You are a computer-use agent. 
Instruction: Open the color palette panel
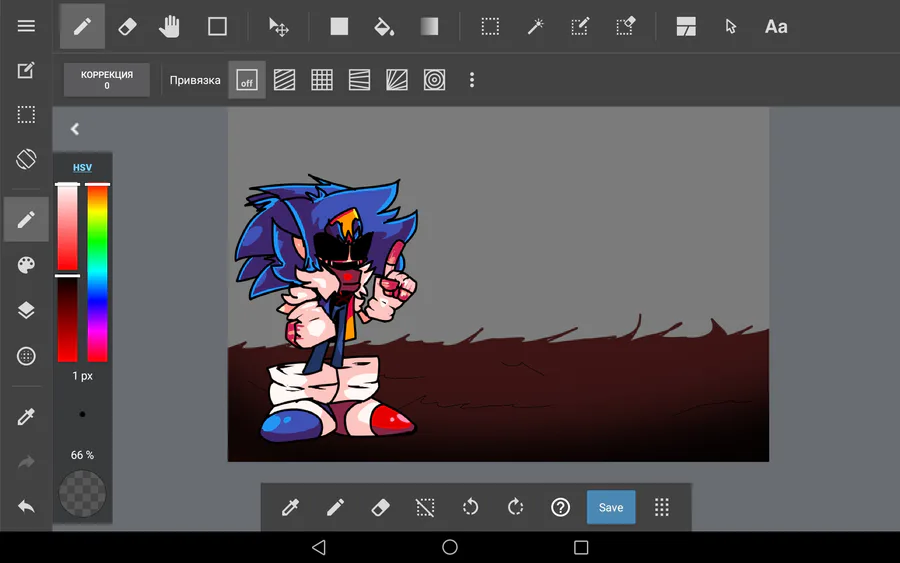pos(26,265)
